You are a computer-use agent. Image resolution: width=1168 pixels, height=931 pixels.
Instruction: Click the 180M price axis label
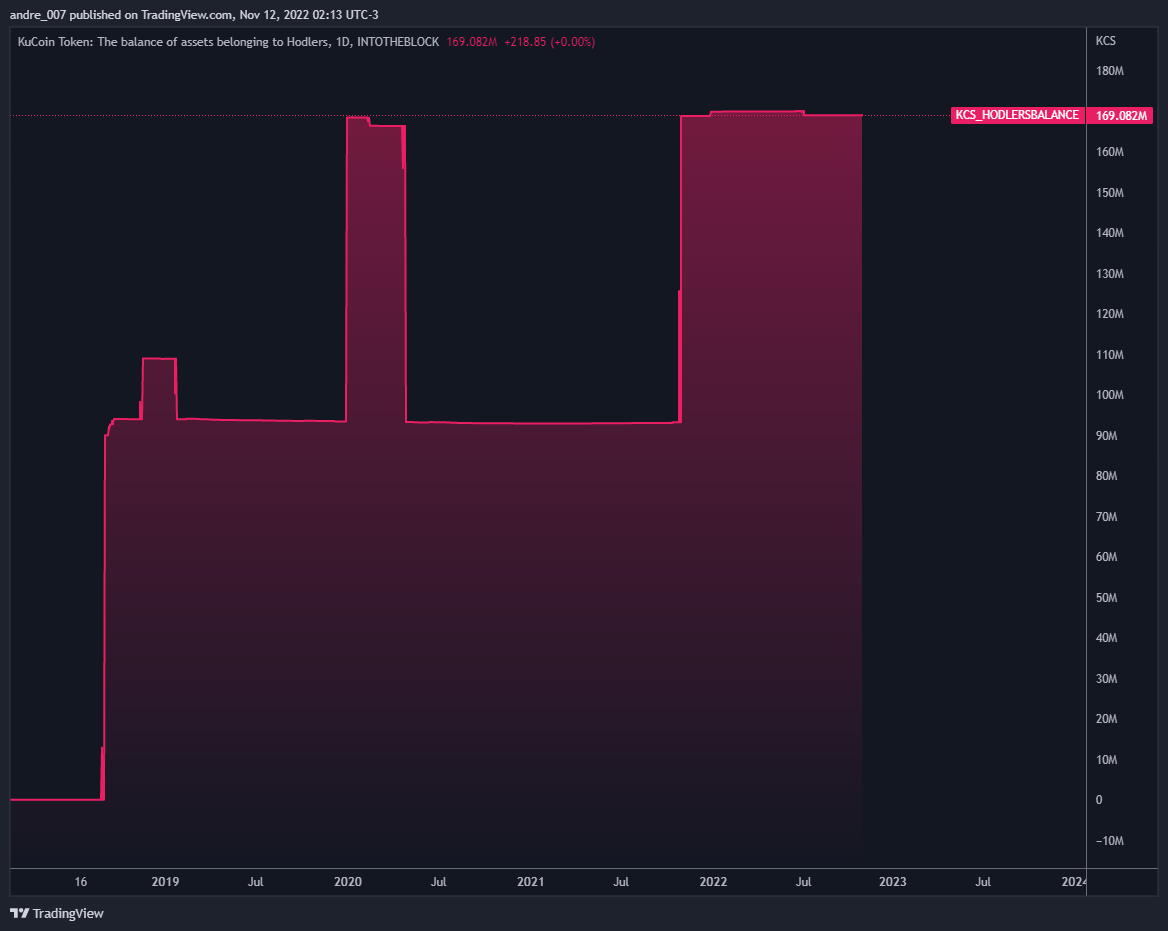tap(1109, 71)
